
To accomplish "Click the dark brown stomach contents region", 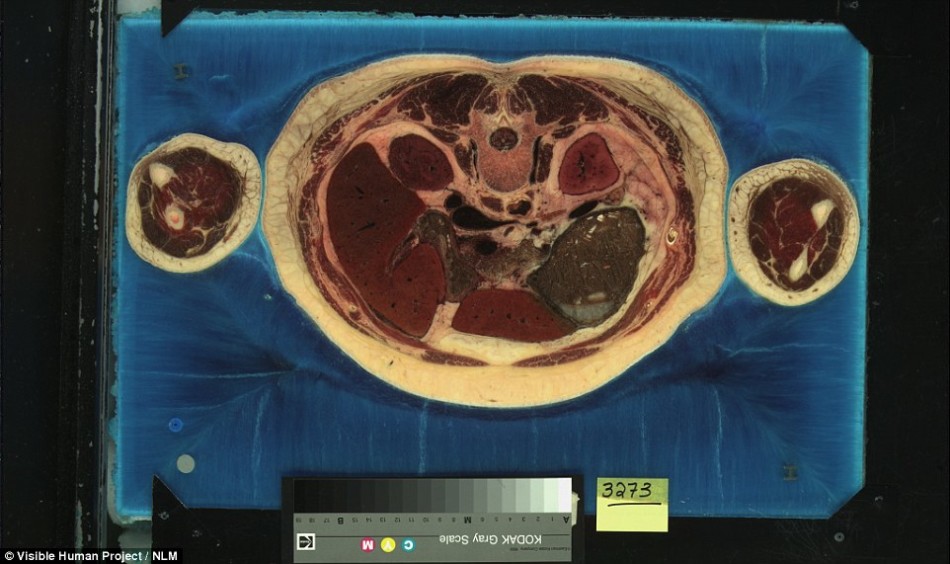I will [x=590, y=260].
